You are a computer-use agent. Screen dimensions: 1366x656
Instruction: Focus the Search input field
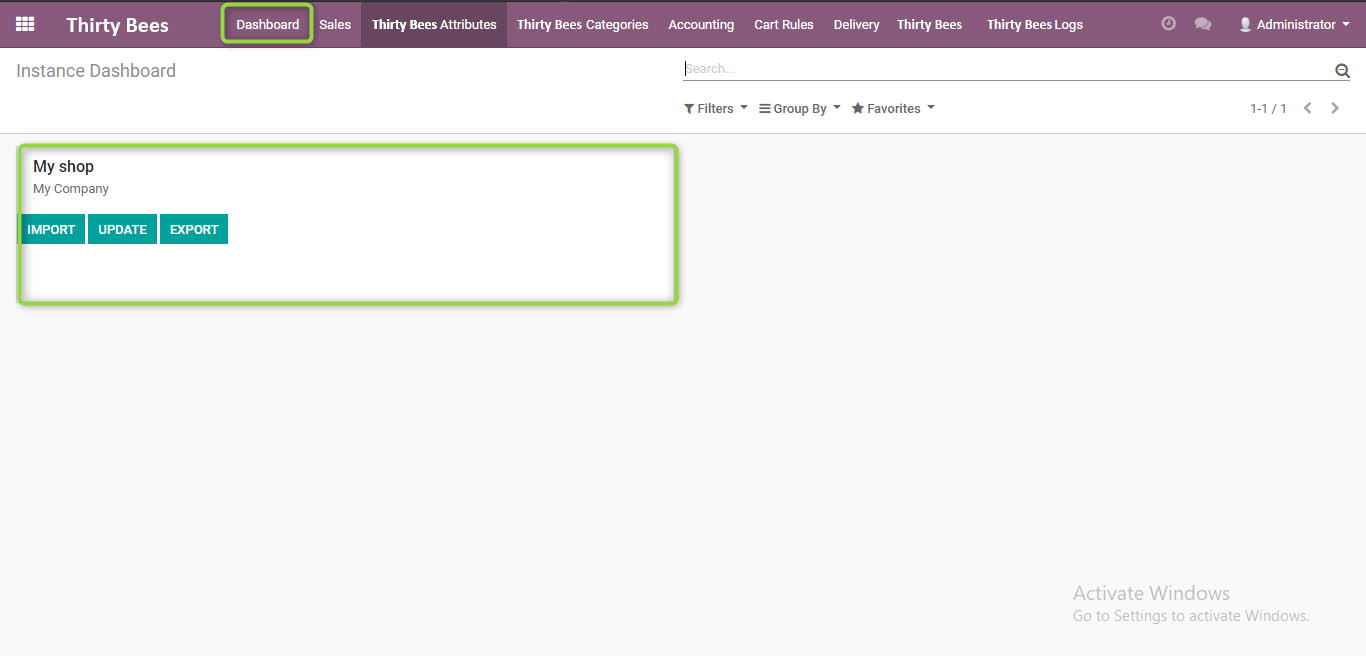click(x=1008, y=69)
